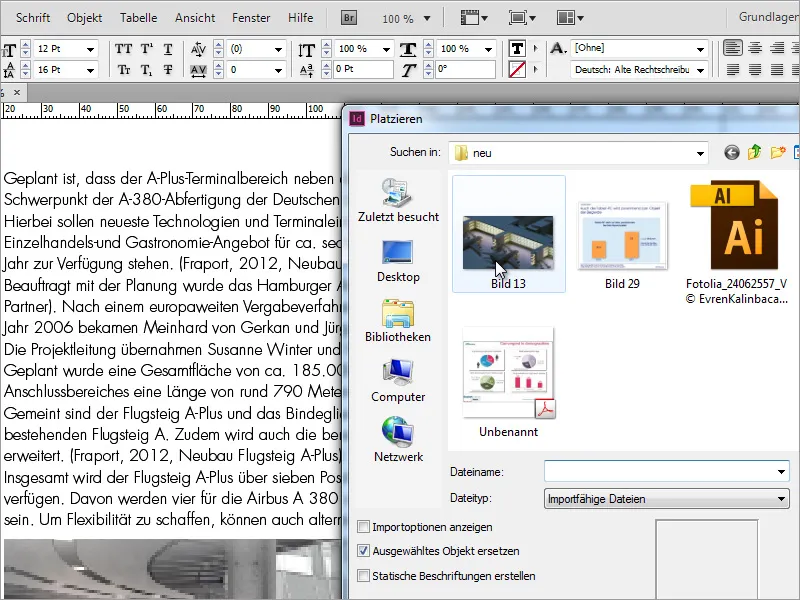800x600 pixels.
Task: Open vertical scale 100 % dropdown
Action: click(386, 49)
